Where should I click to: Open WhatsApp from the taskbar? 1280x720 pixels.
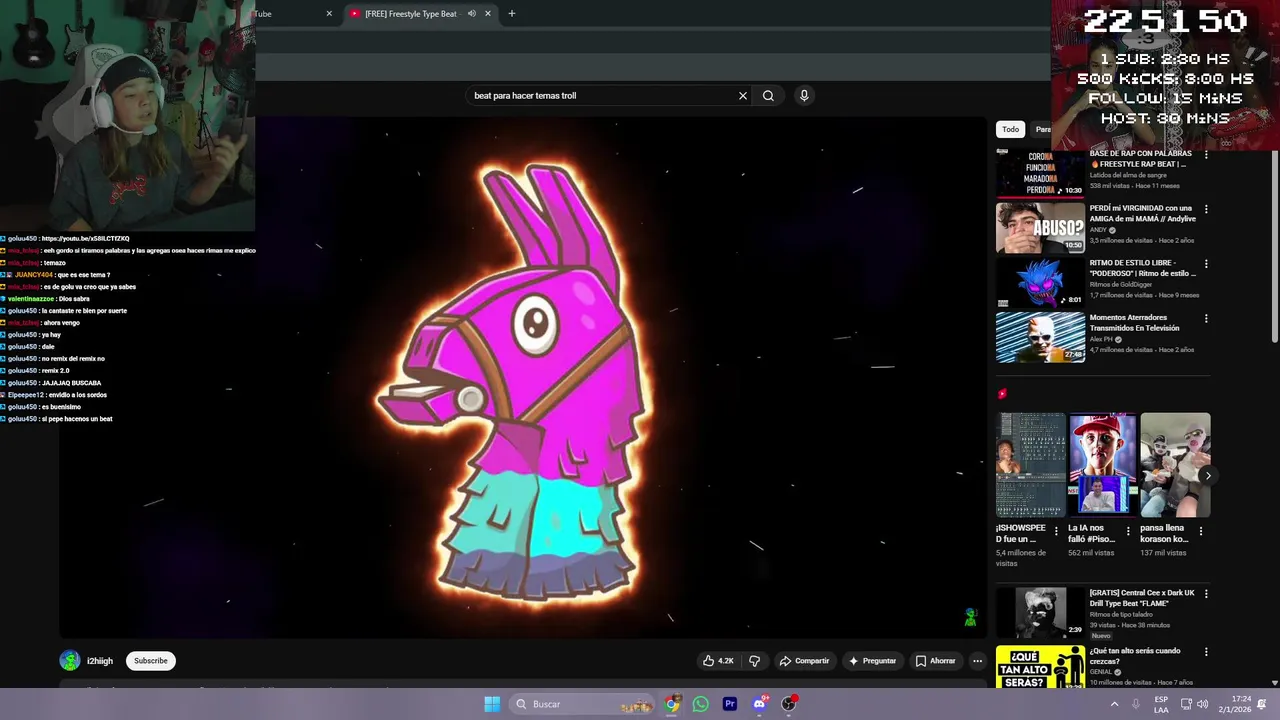(700, 704)
